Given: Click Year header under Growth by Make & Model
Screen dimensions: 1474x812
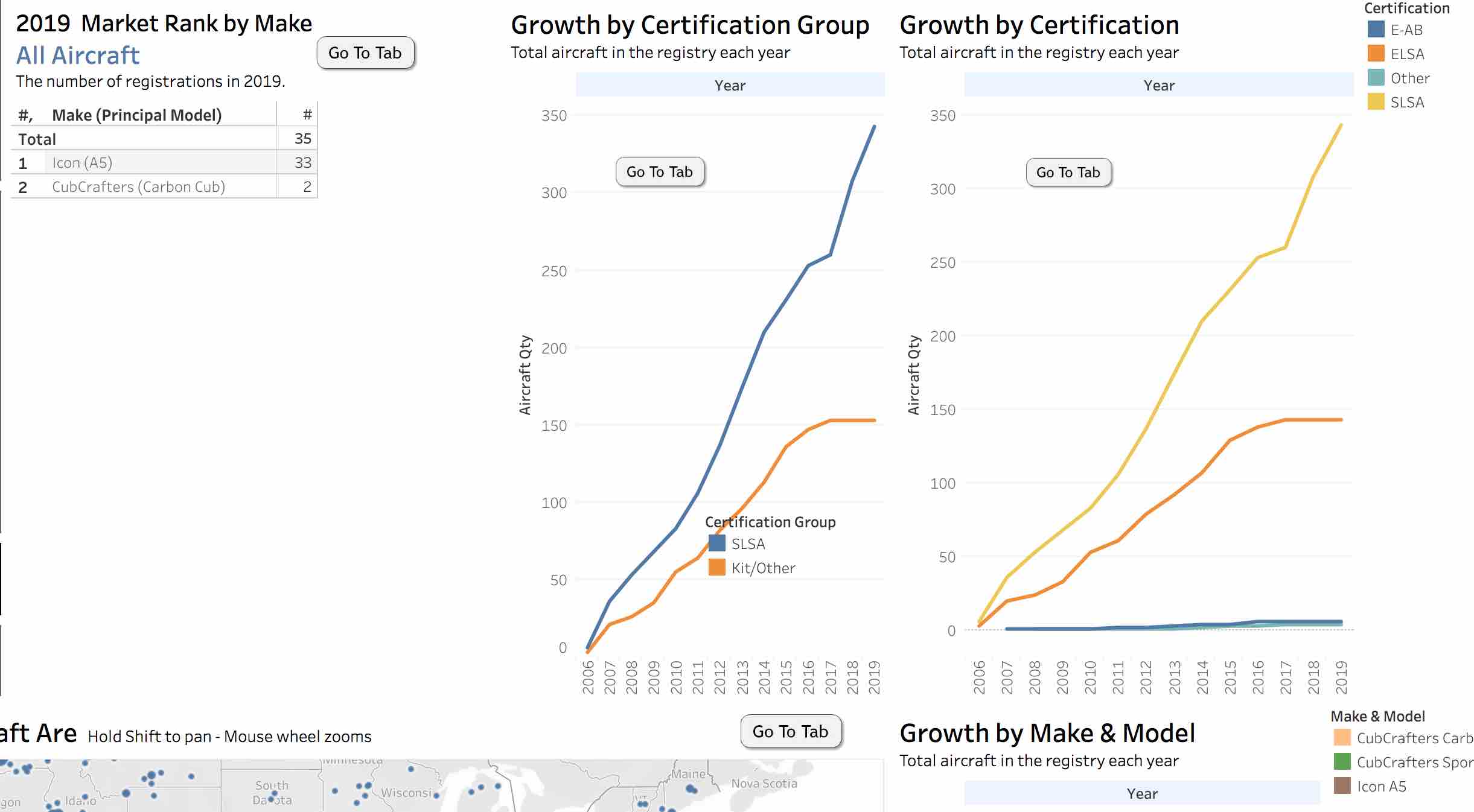Looking at the screenshot, I should point(1141,793).
